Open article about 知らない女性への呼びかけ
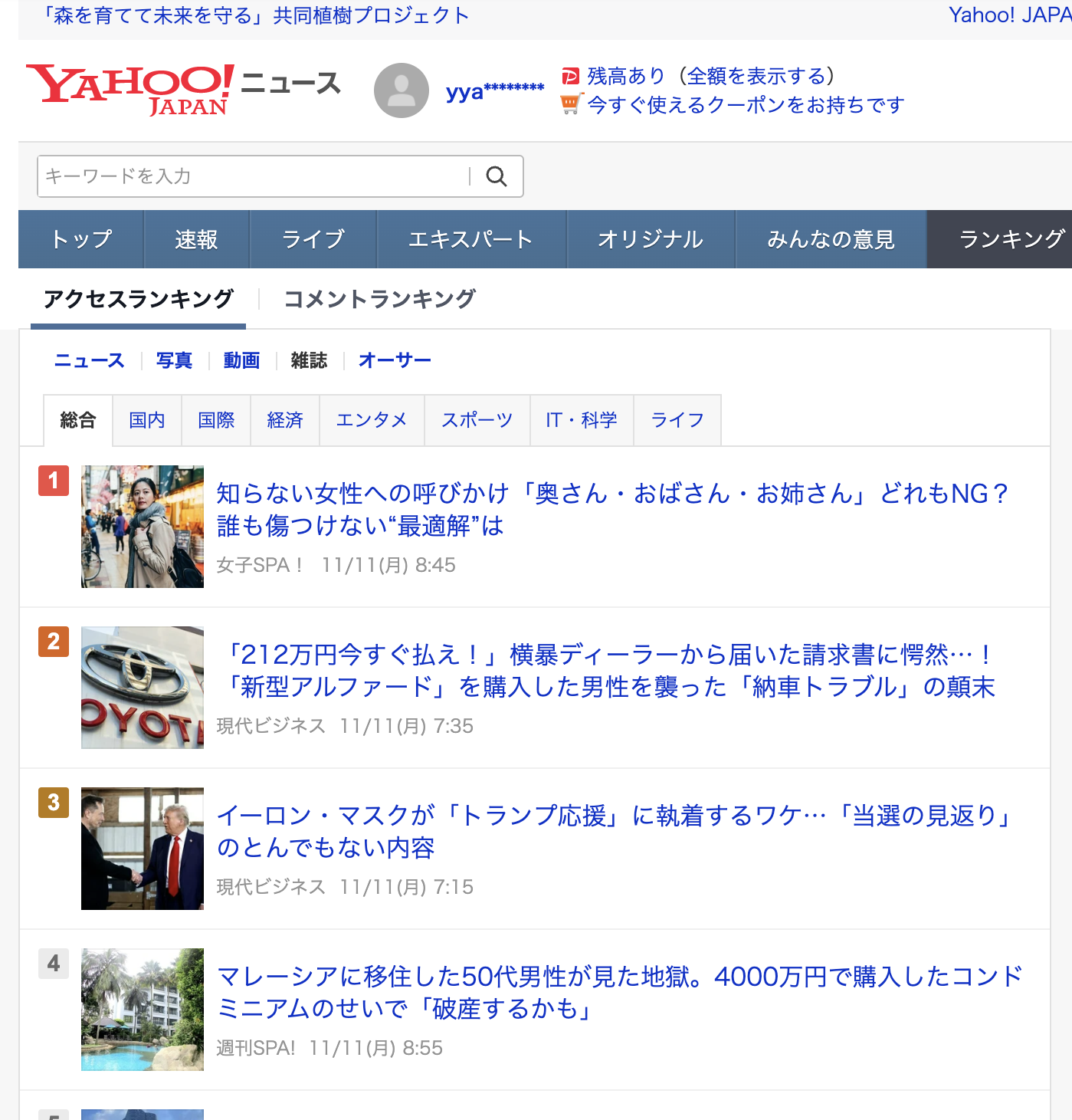Viewport: 1072px width, 1120px height. click(612, 509)
